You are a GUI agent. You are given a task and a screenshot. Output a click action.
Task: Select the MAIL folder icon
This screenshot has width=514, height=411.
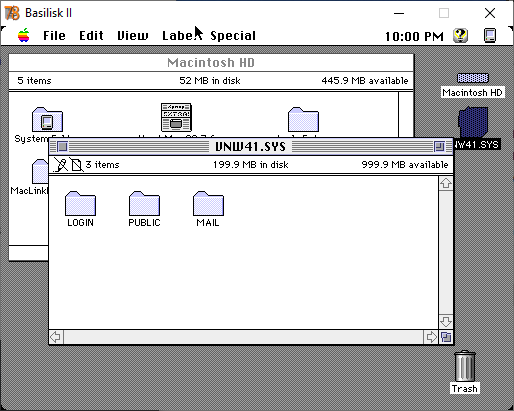pos(208,203)
